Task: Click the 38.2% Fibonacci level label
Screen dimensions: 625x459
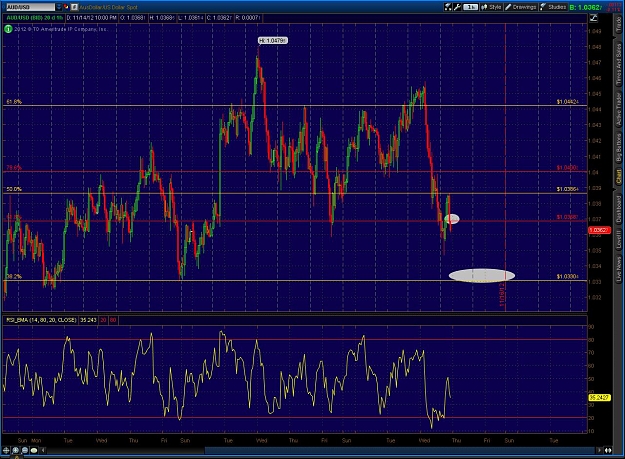Action: click(14, 276)
